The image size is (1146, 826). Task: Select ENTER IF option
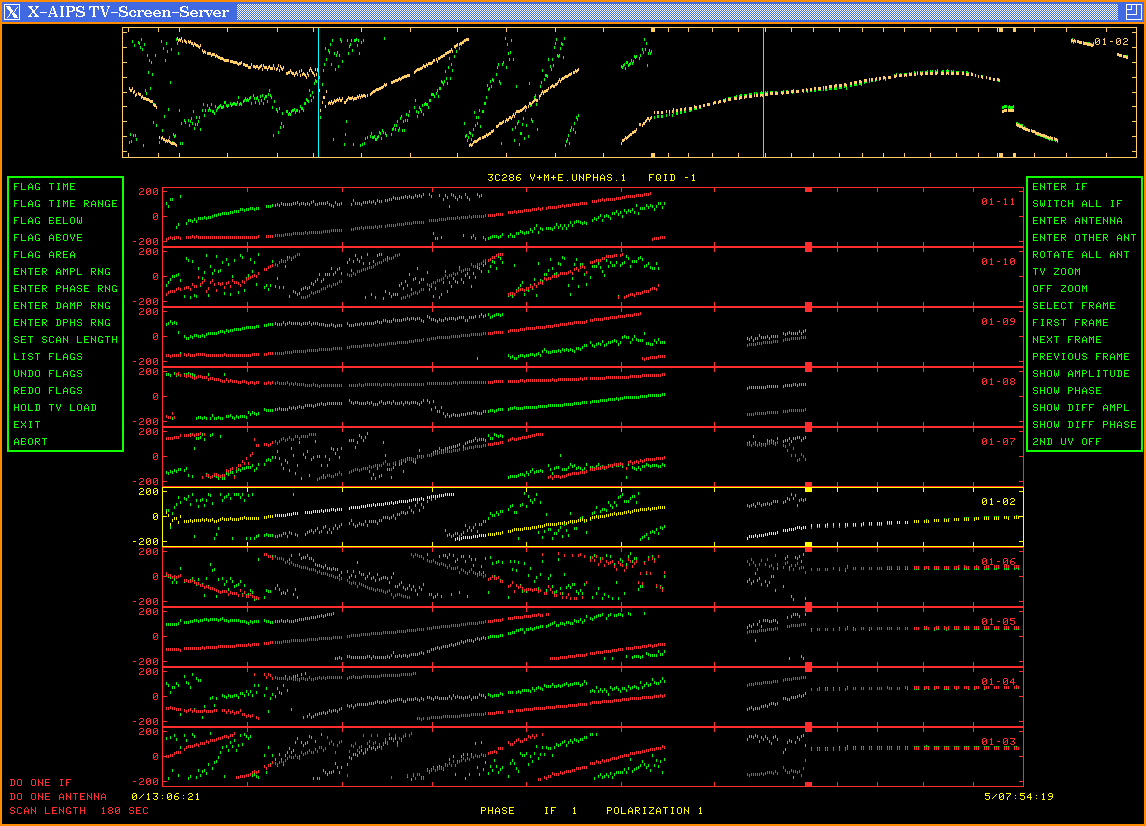coord(1060,187)
